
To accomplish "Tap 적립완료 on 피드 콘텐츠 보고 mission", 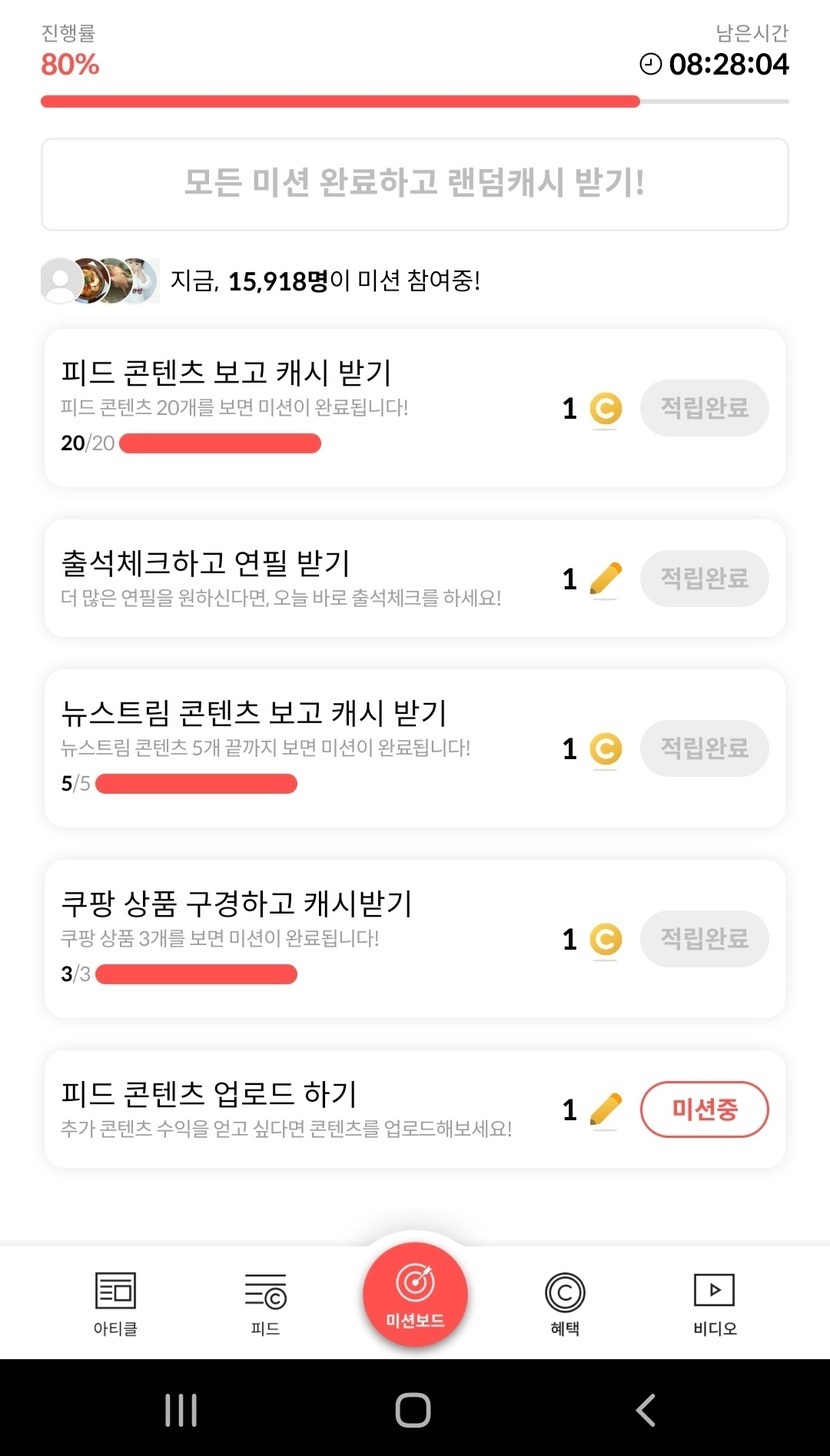I will point(704,408).
